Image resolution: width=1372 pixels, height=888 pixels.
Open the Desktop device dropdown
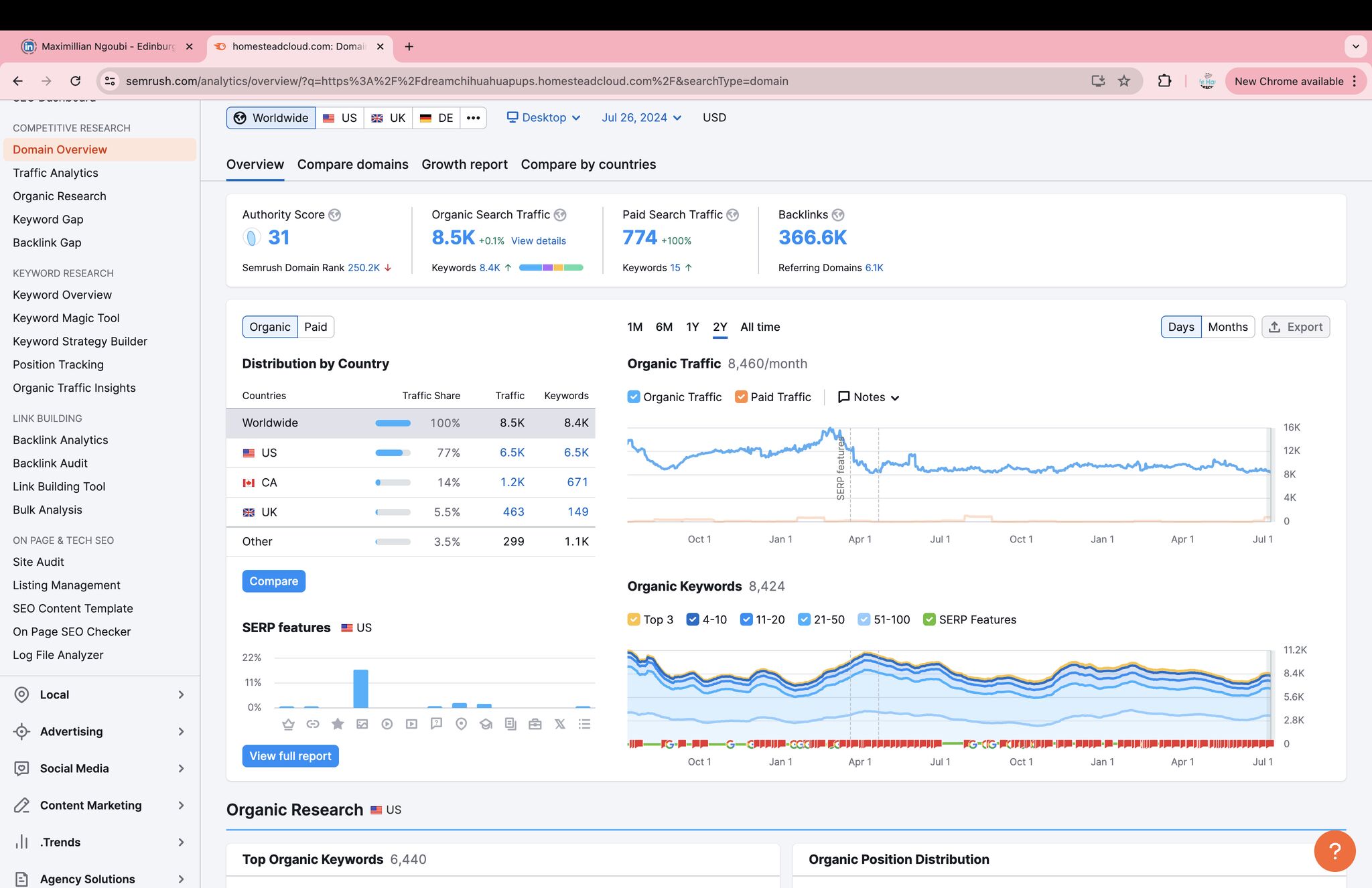tap(543, 117)
